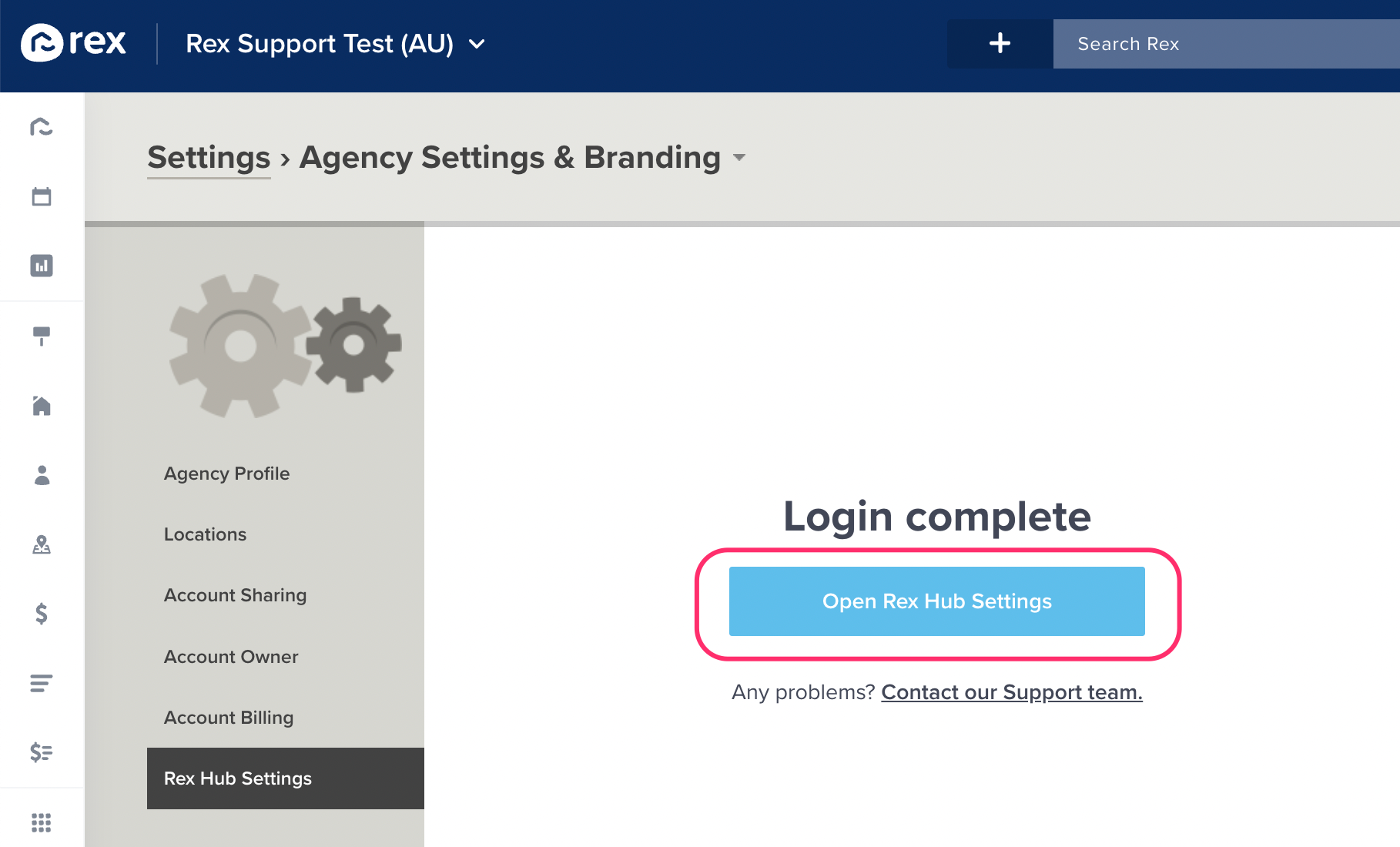The width and height of the screenshot is (1400, 847).
Task: Open the text lines sidebar icon
Action: point(42,683)
